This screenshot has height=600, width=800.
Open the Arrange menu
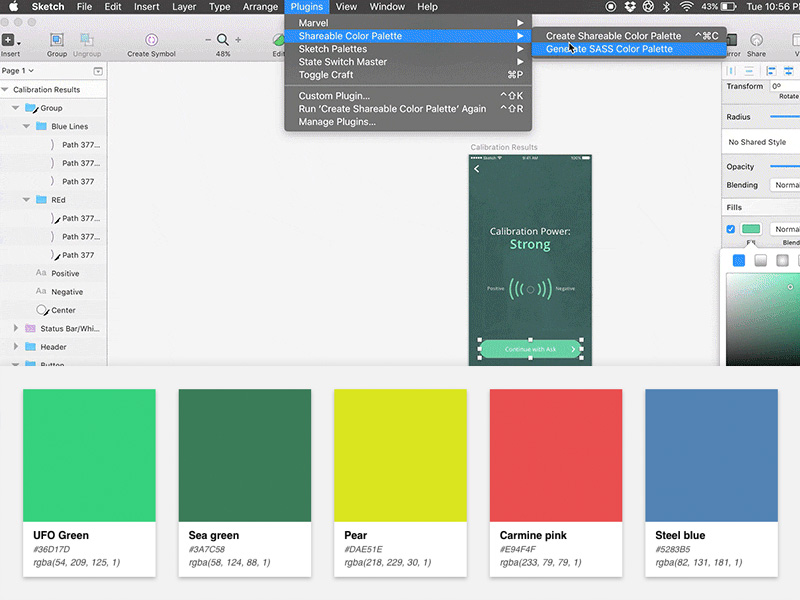coord(260,7)
